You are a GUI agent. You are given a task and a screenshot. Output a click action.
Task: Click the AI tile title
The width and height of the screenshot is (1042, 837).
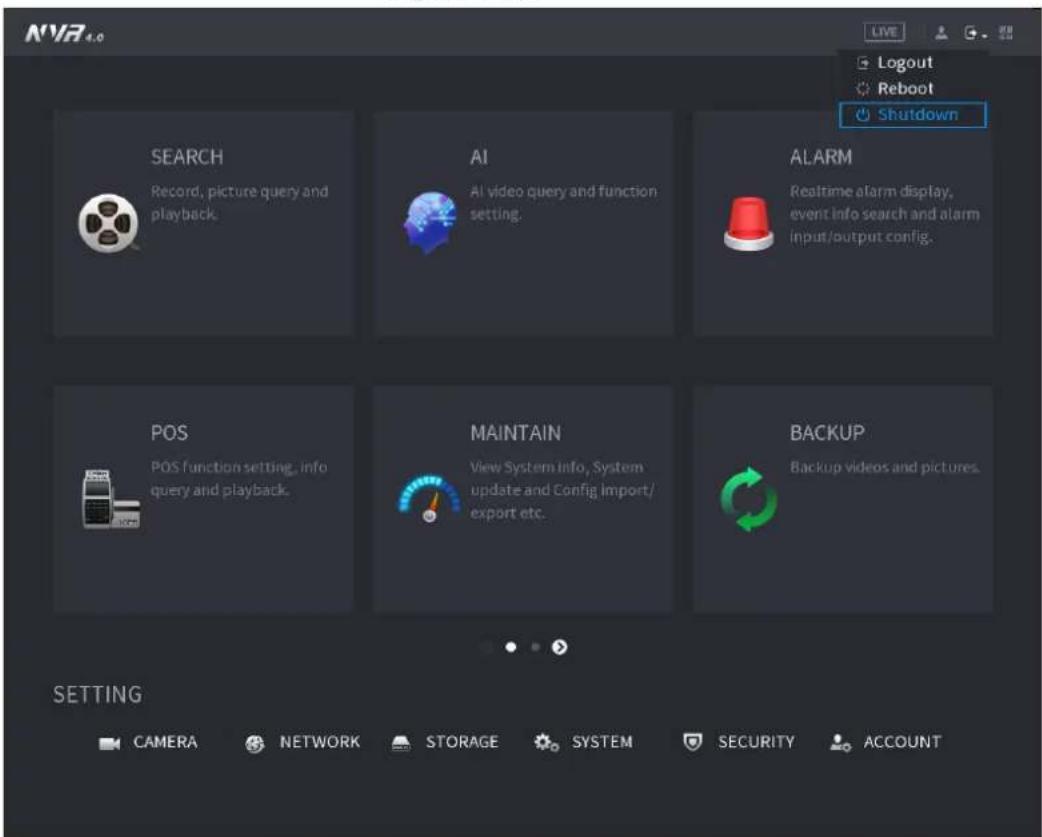(478, 157)
